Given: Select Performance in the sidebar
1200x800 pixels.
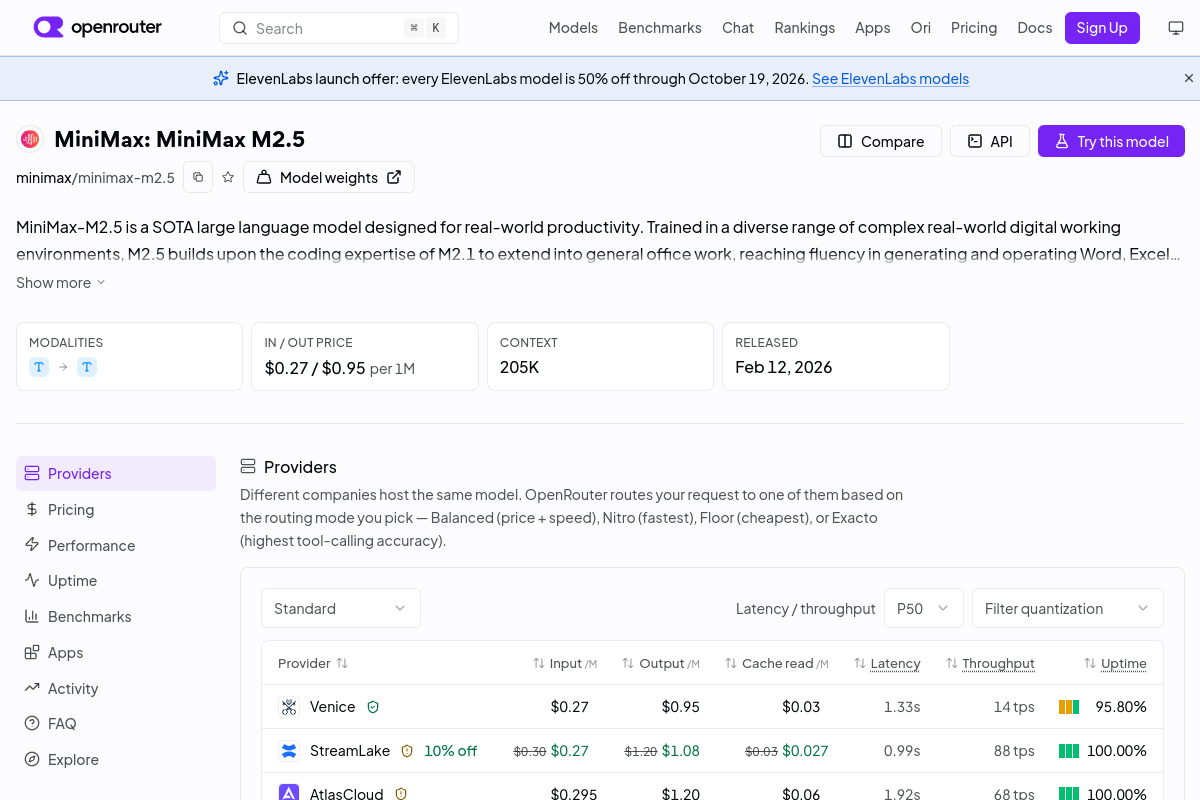Looking at the screenshot, I should [116, 546].
